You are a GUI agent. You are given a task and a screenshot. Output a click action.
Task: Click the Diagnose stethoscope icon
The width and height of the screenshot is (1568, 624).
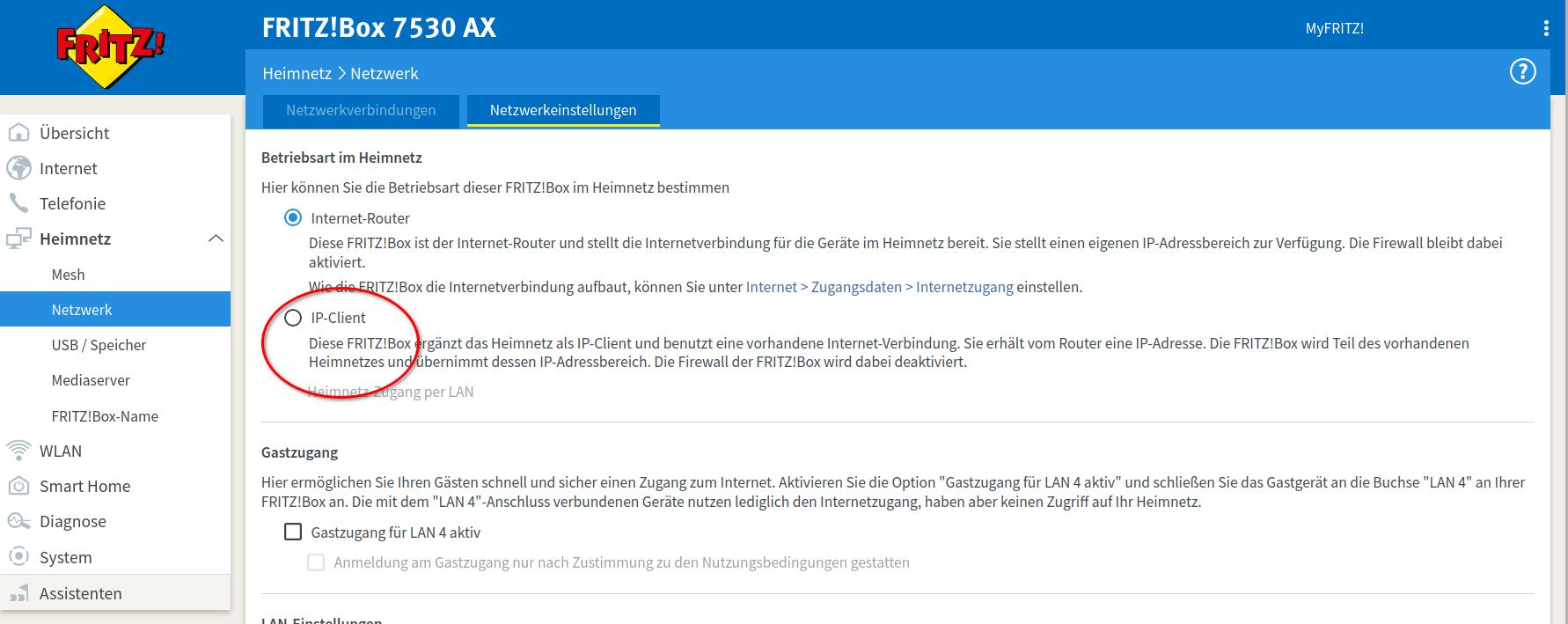click(18, 521)
